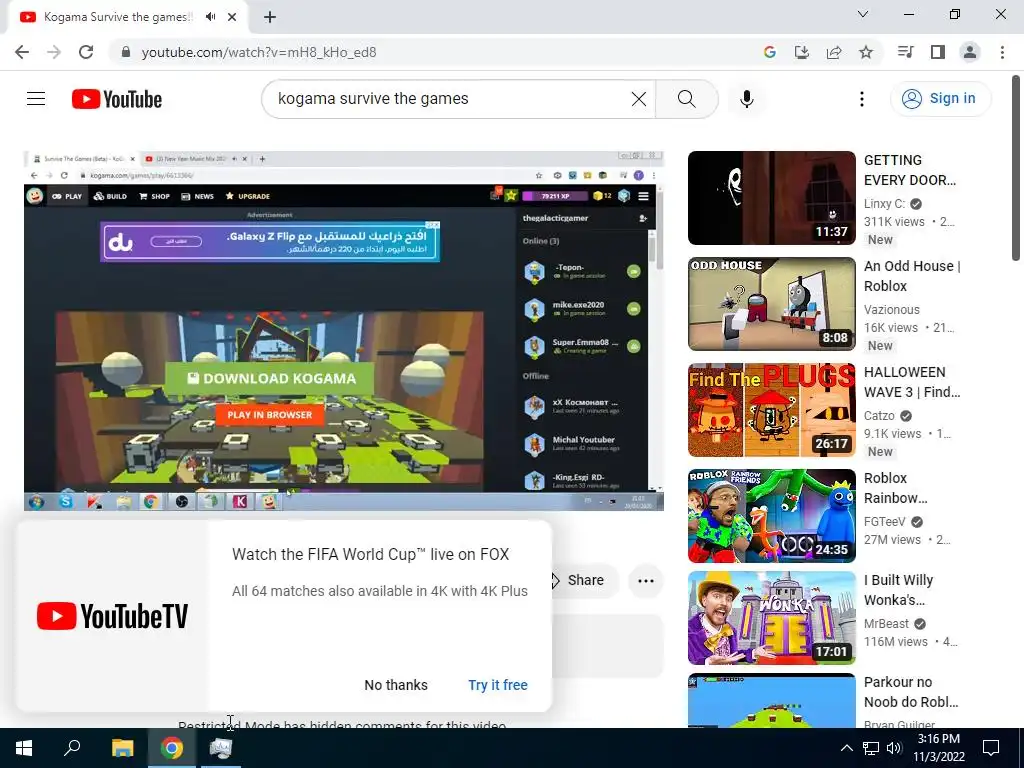The image size is (1024, 768).
Task: Click the 'An Odd House | Roblox' title
Action: (x=912, y=276)
